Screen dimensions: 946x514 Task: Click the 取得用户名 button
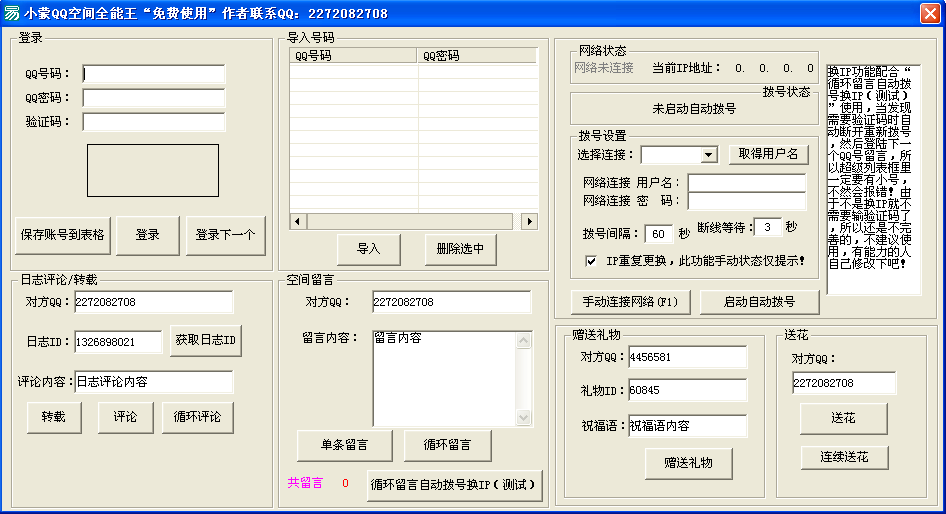768,154
